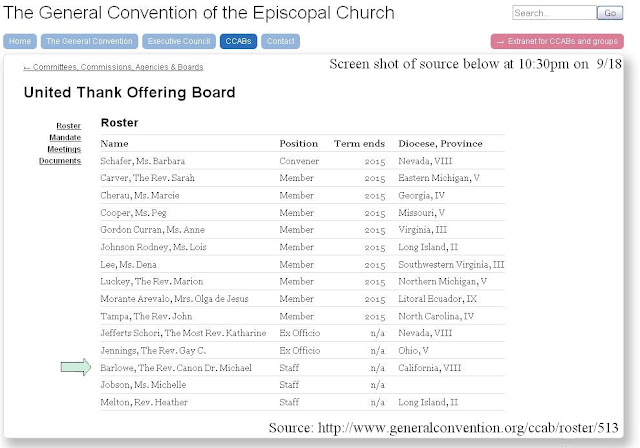This screenshot has width=640, height=448.
Task: Click Extranet for CCABs and groups button
Action: coord(557,41)
